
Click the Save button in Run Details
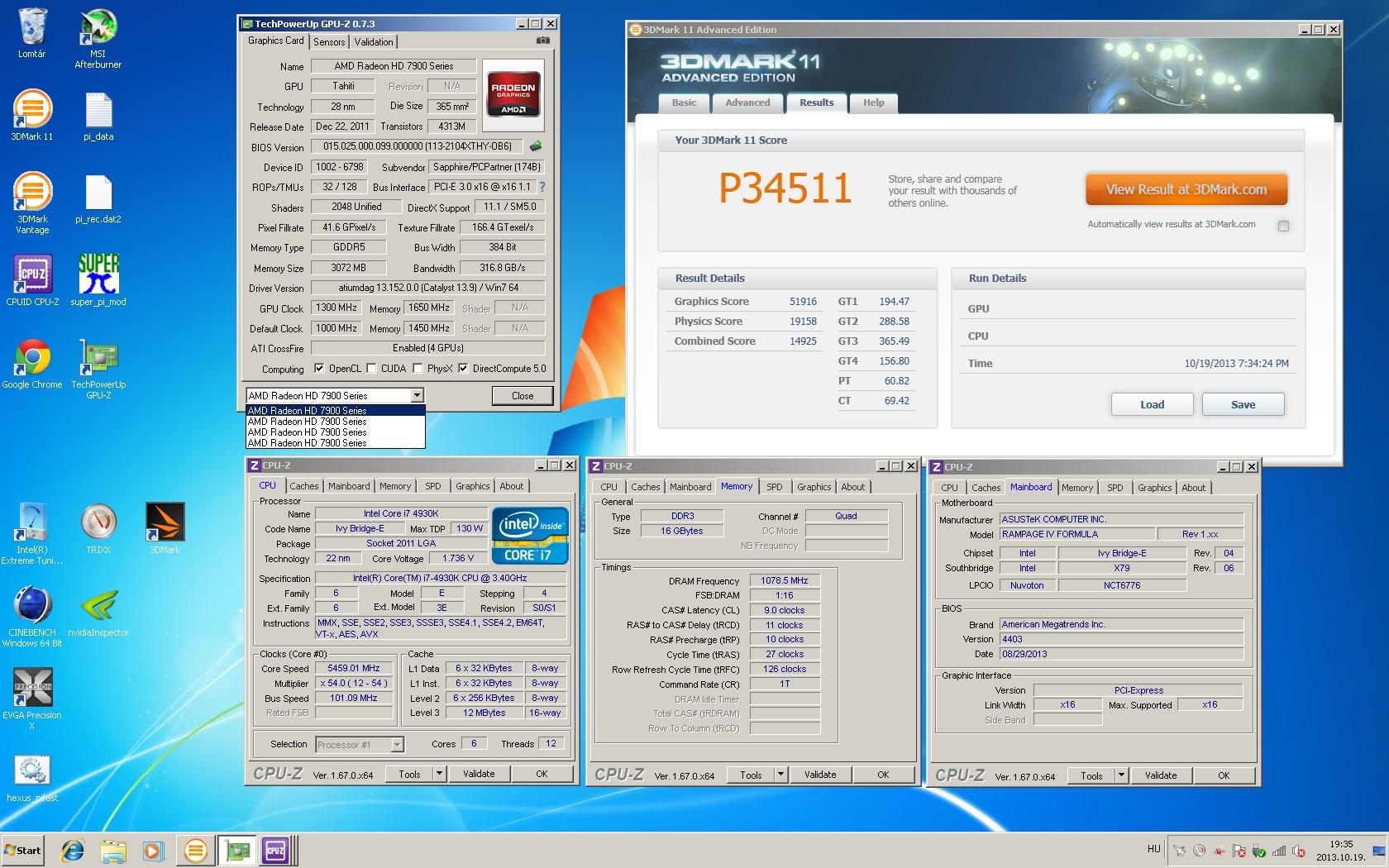pyautogui.click(x=1243, y=404)
